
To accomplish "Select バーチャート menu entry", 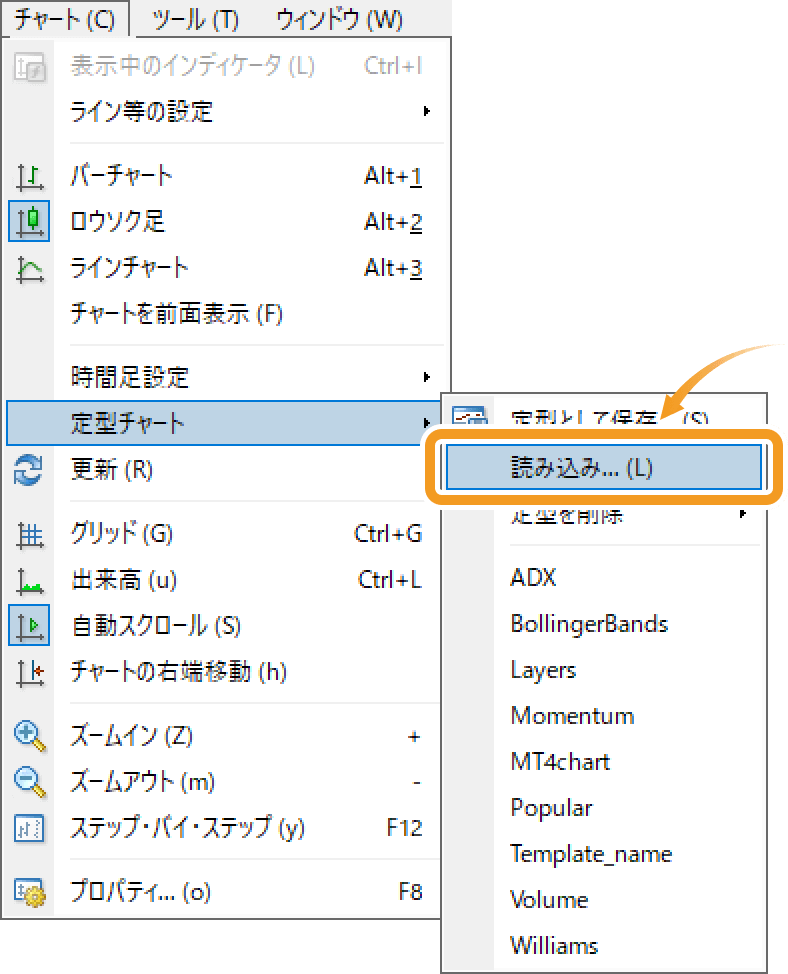I will [227, 176].
